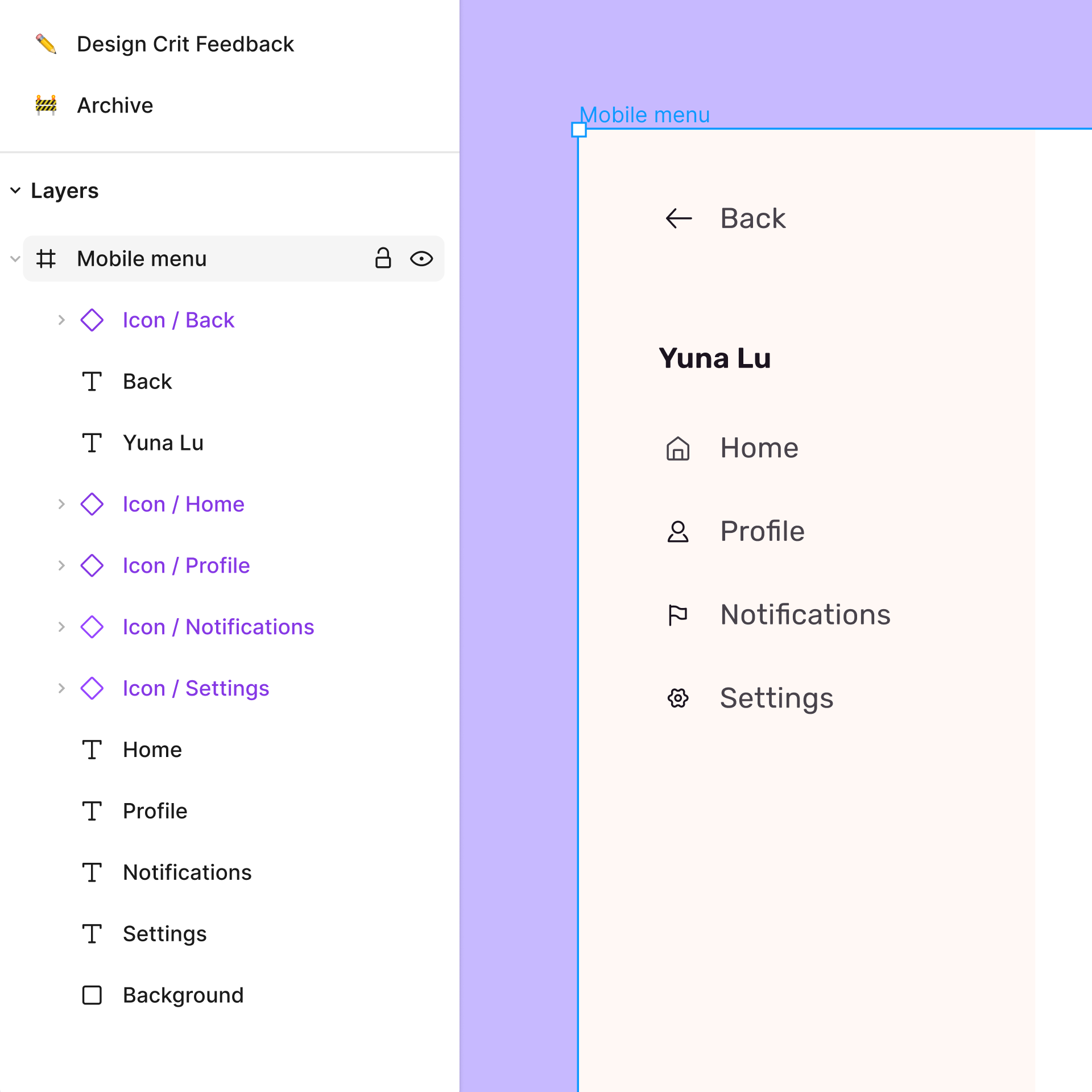Open the Design Crit Feedback page

[x=185, y=44]
